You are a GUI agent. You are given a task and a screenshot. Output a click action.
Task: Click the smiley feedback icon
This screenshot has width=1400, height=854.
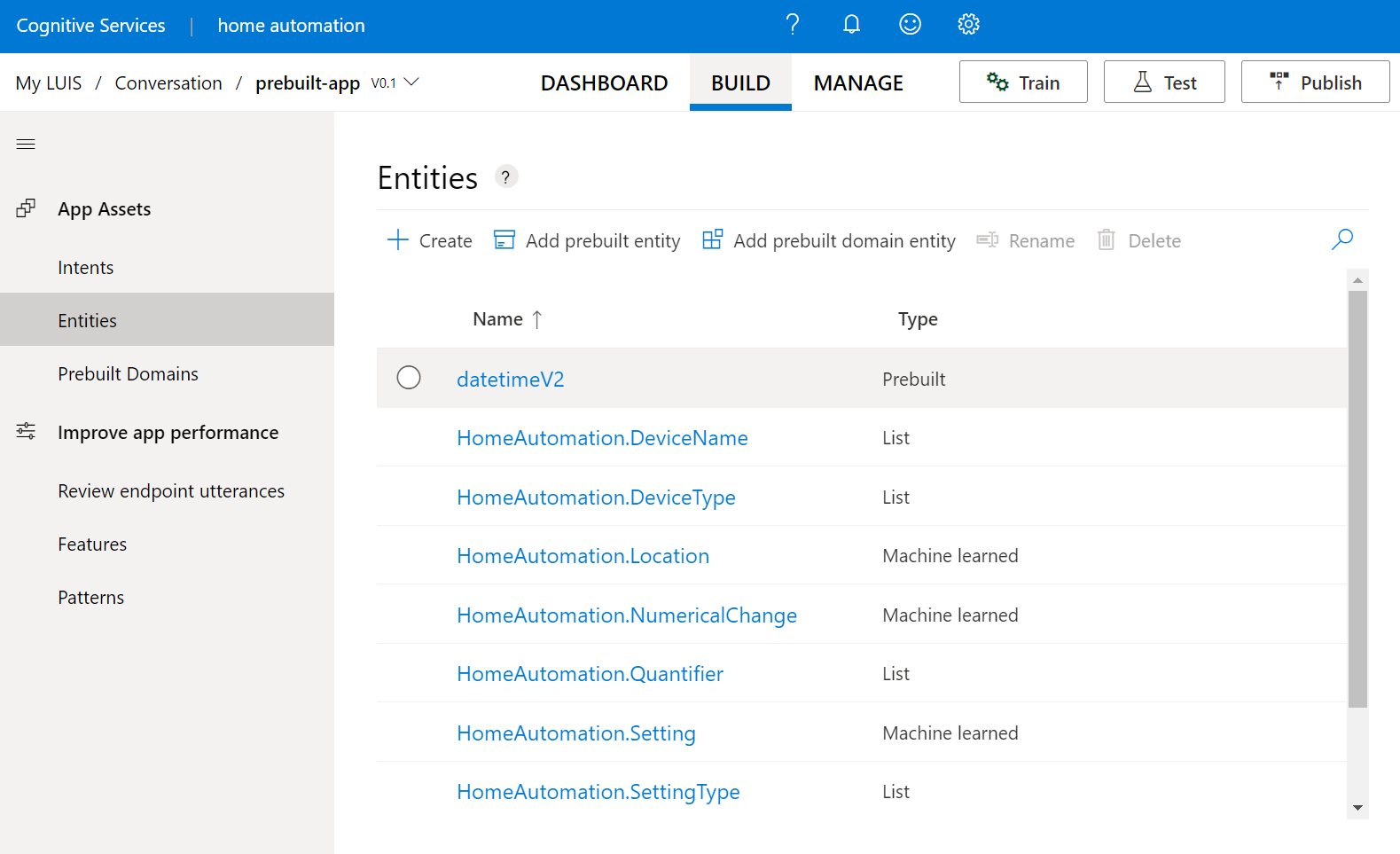point(910,25)
